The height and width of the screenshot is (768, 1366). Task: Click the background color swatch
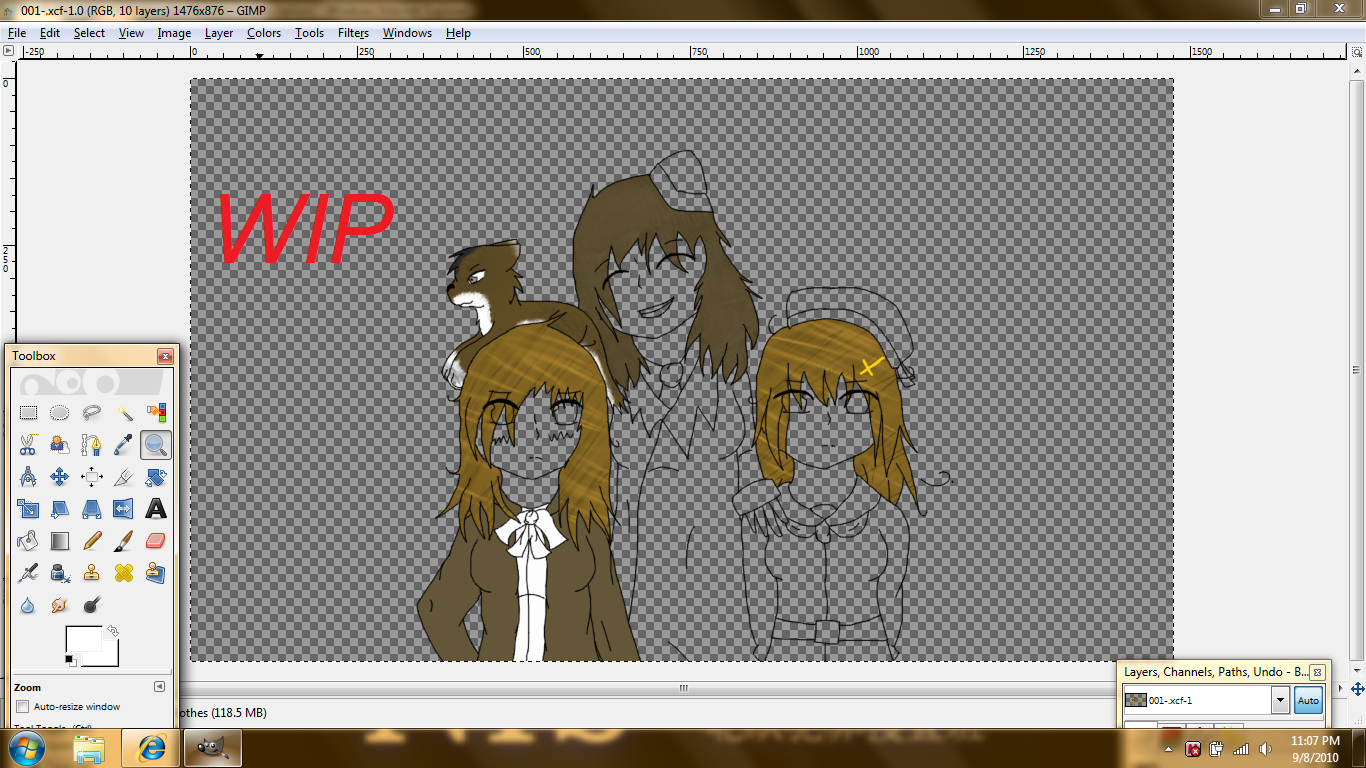click(x=108, y=659)
